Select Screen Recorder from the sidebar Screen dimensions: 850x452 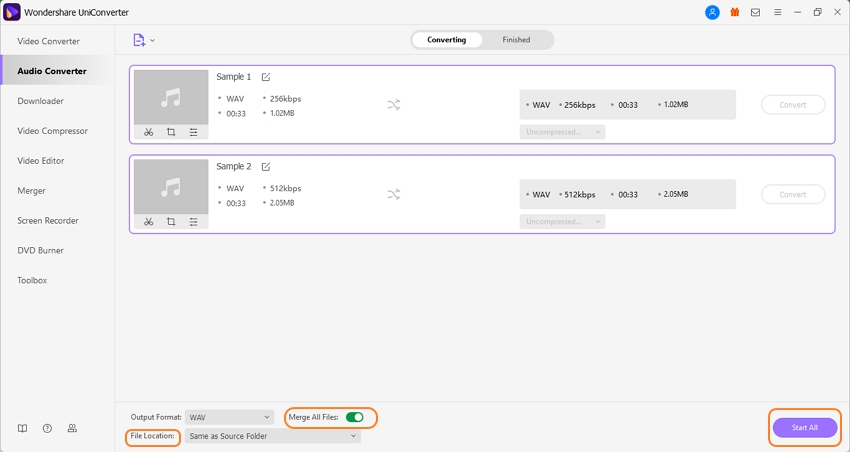(47, 220)
